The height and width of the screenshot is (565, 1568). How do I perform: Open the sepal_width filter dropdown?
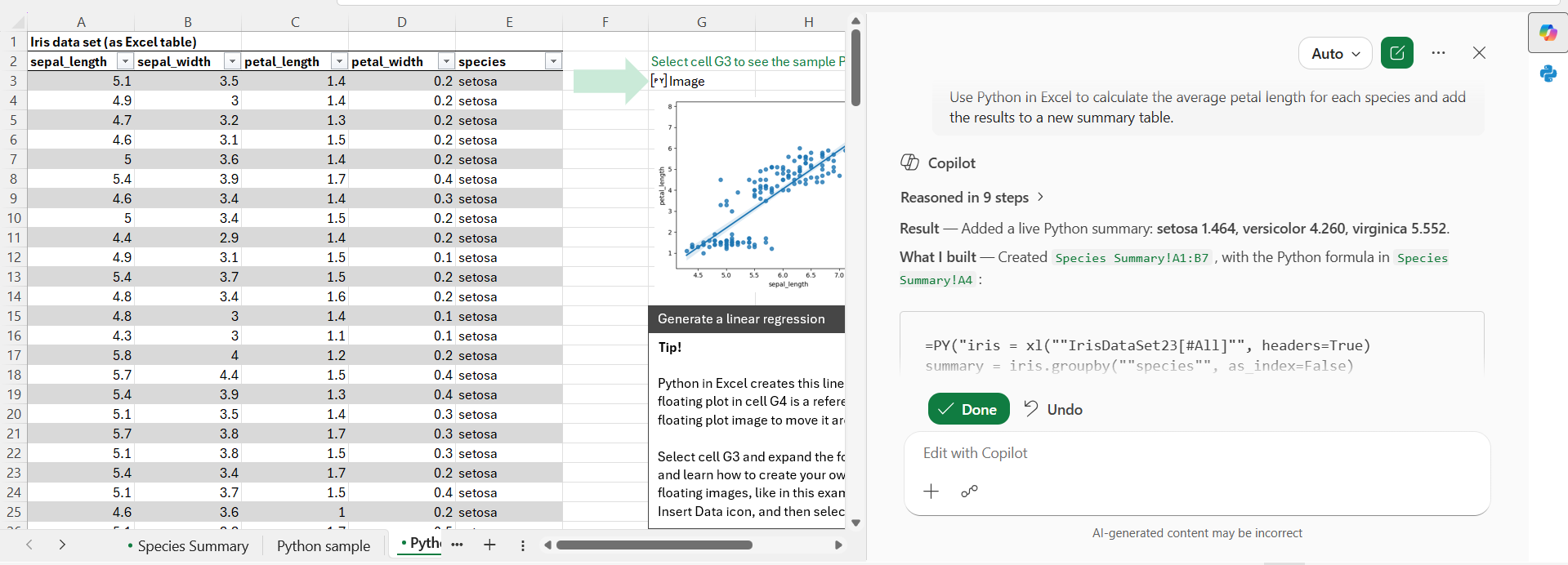[x=232, y=61]
